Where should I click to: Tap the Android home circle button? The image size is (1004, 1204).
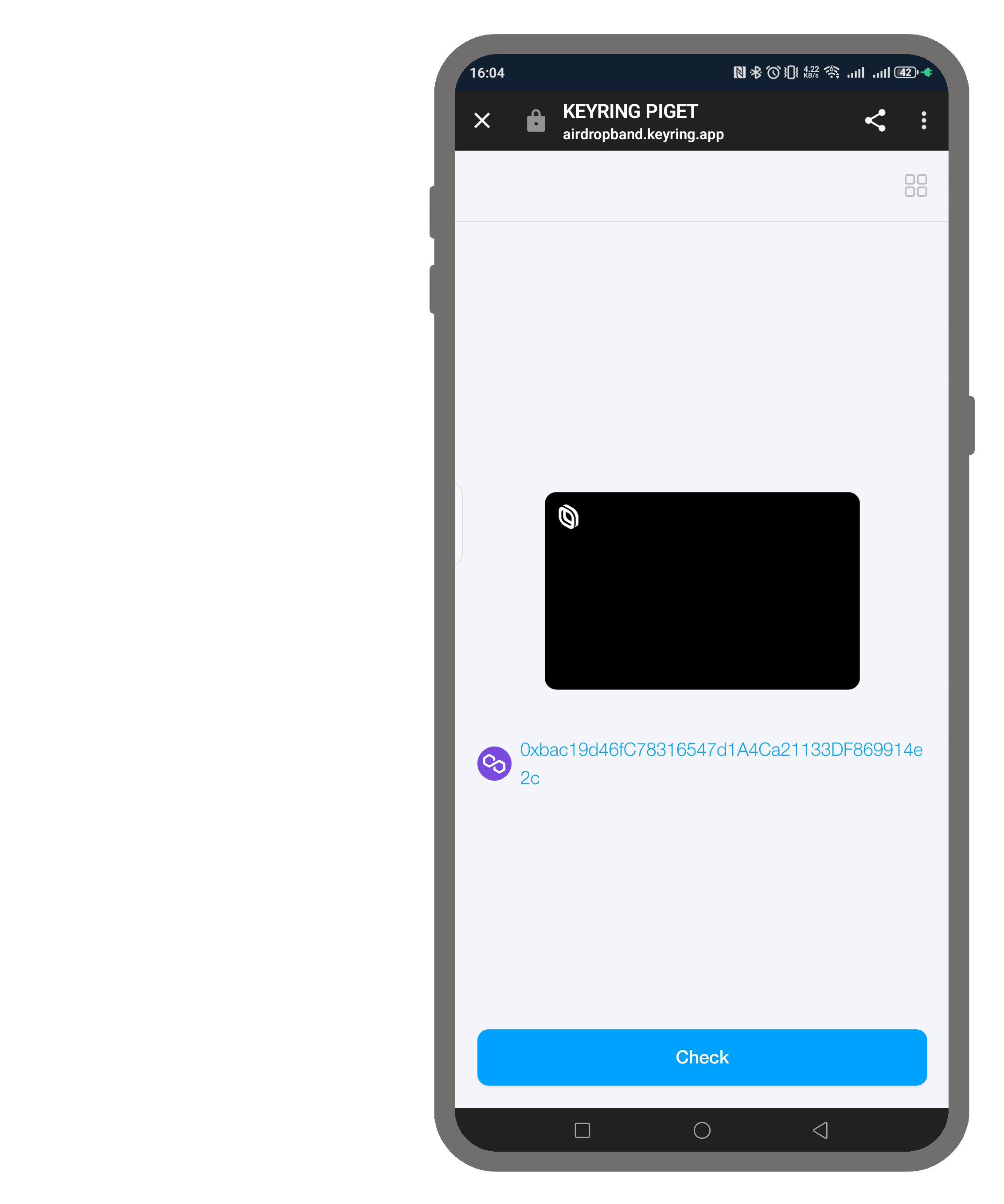(x=702, y=1130)
